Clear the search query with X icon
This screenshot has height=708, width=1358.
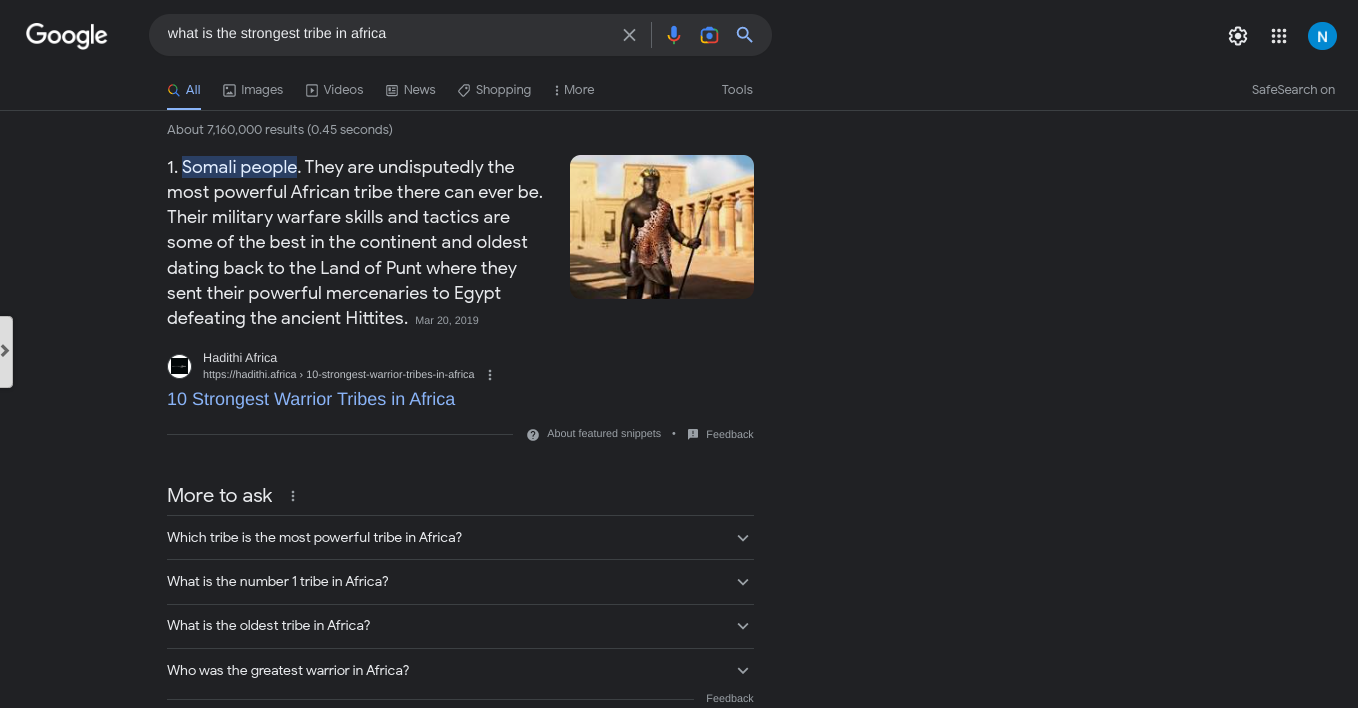pos(629,35)
